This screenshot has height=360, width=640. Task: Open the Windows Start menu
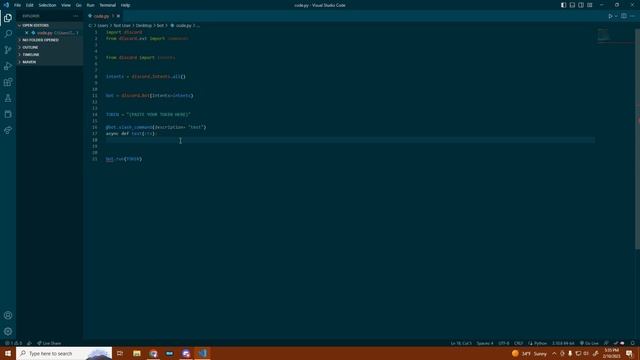(x=8, y=353)
